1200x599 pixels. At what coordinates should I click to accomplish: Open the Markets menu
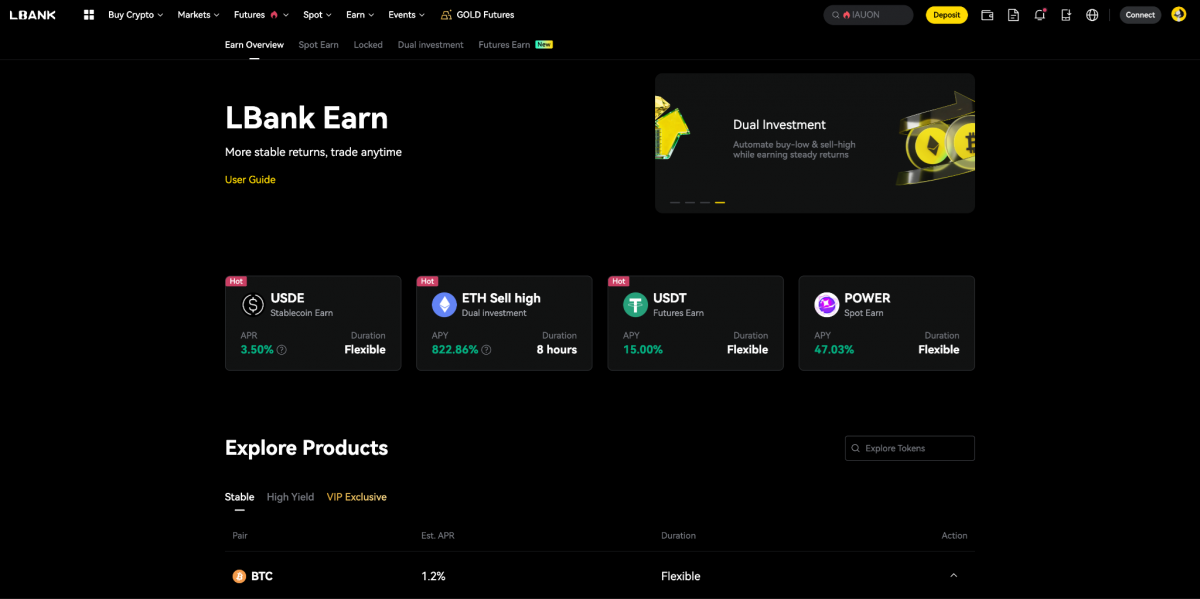pyautogui.click(x=197, y=14)
